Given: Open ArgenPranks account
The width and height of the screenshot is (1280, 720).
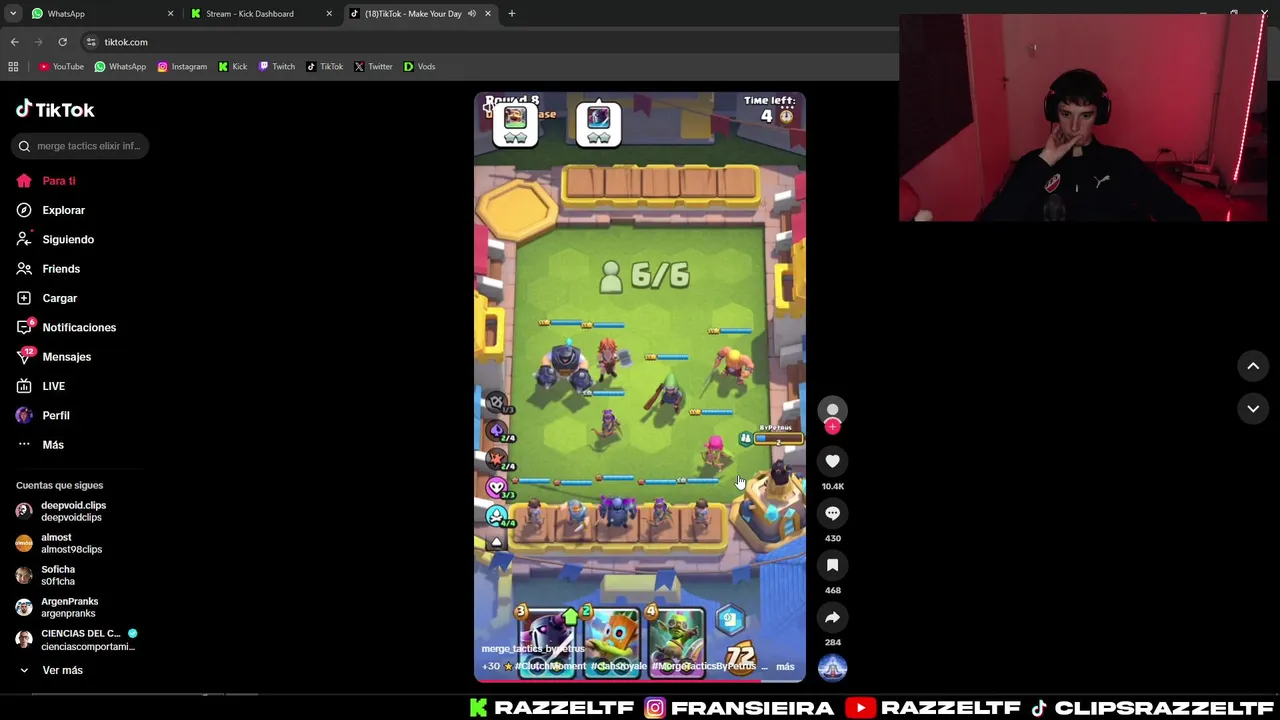Looking at the screenshot, I should (x=69, y=607).
